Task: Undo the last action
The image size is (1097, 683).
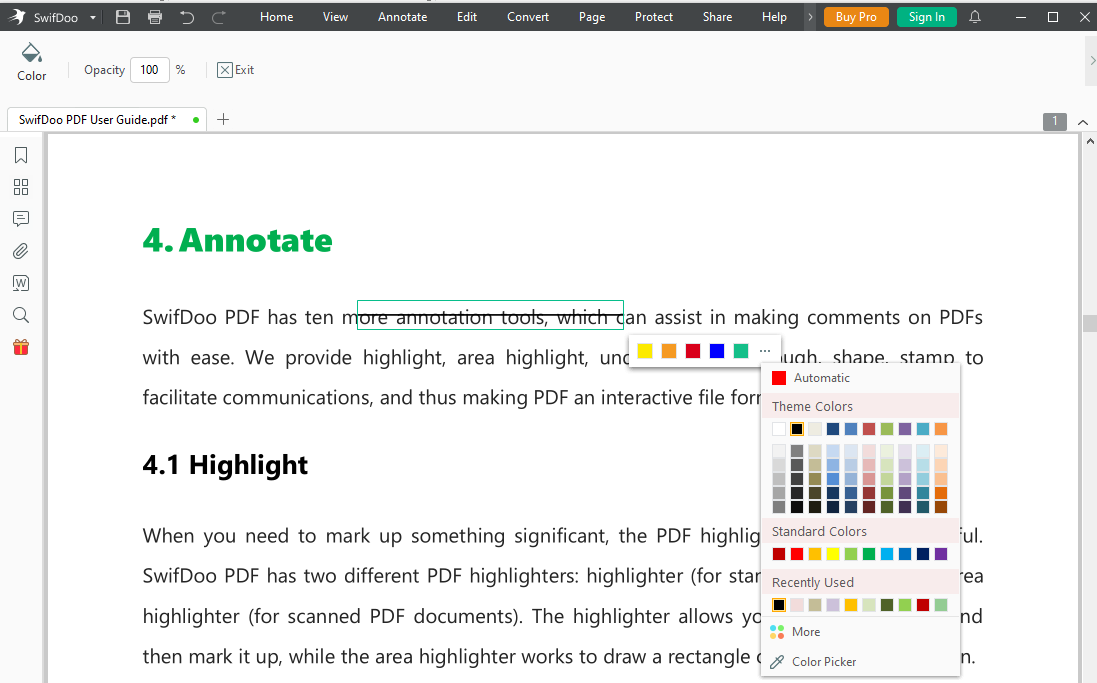Action: (x=187, y=17)
